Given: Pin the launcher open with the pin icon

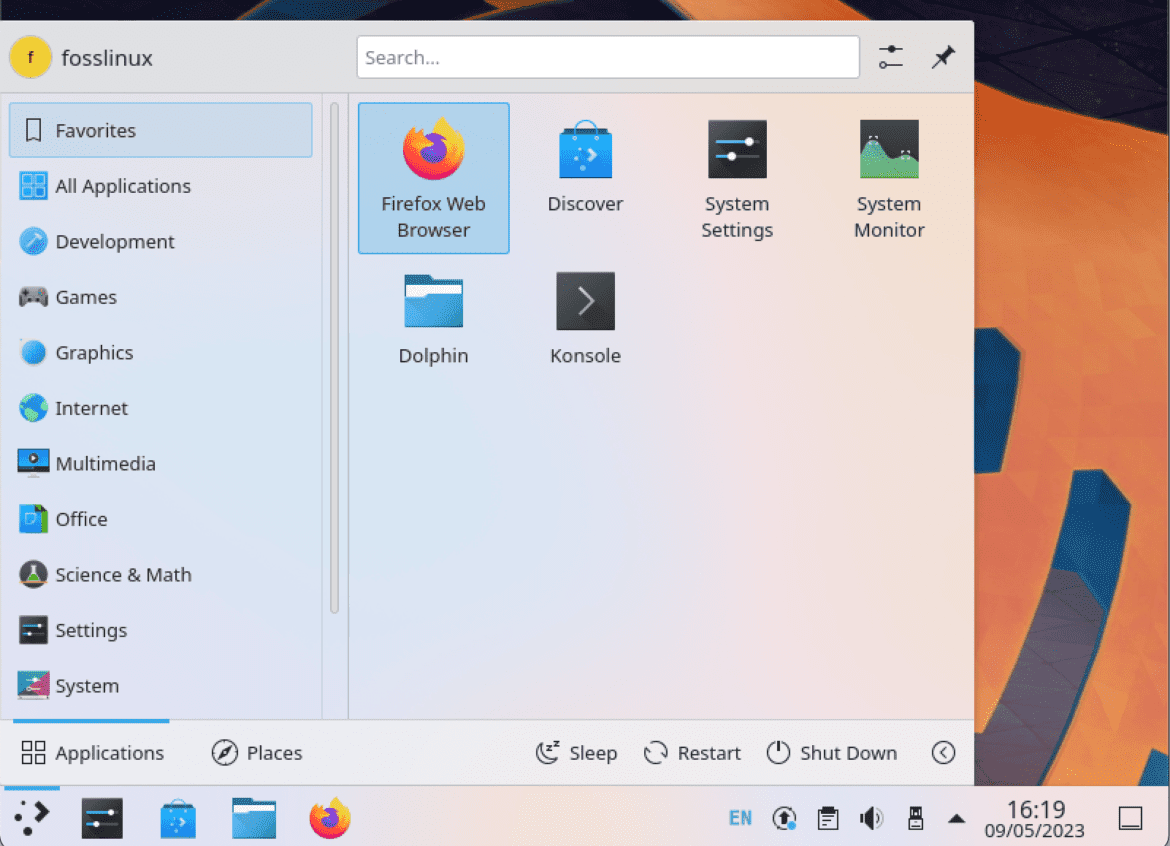Looking at the screenshot, I should coord(942,57).
